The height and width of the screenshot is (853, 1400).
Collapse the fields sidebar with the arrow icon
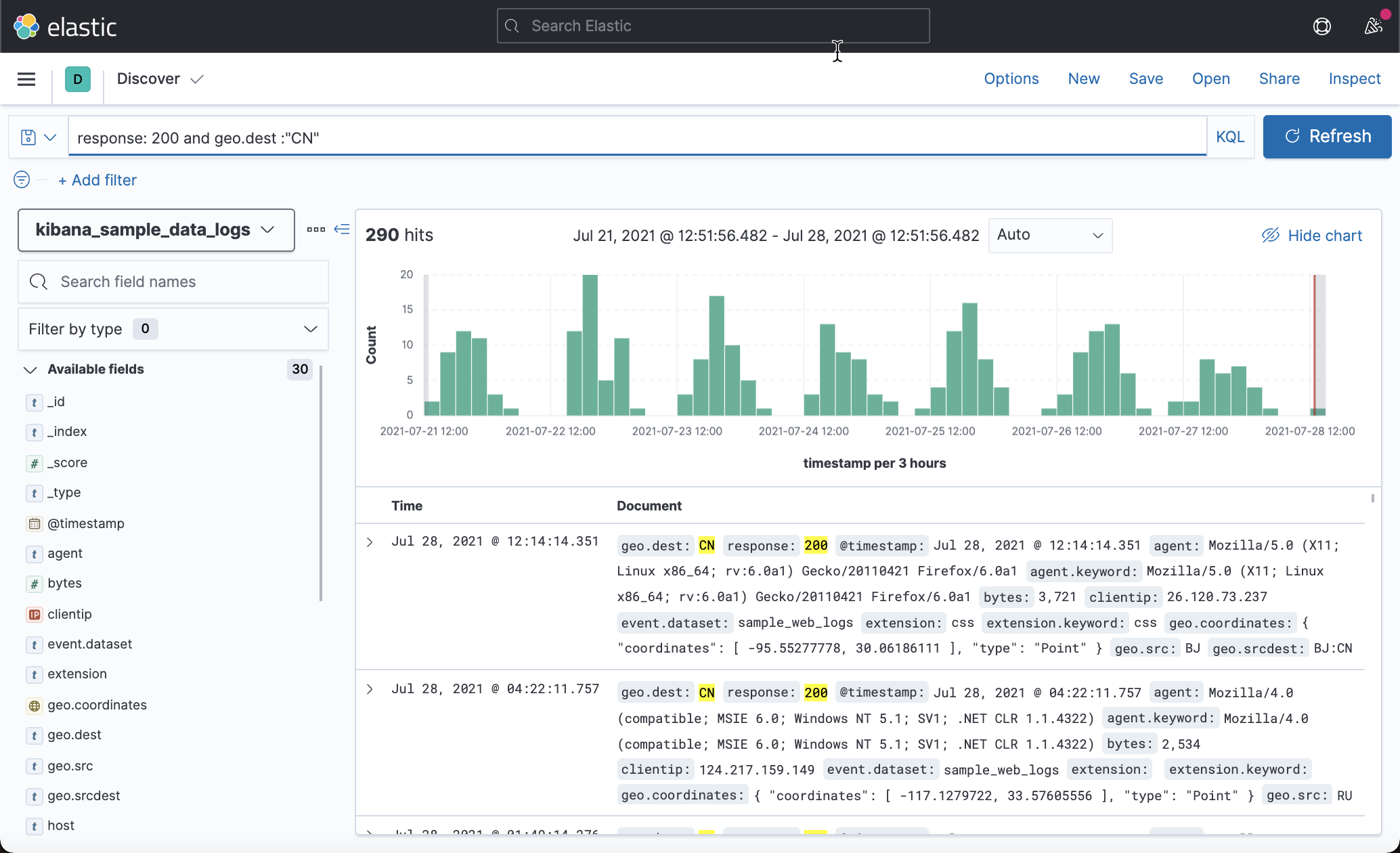(x=342, y=229)
